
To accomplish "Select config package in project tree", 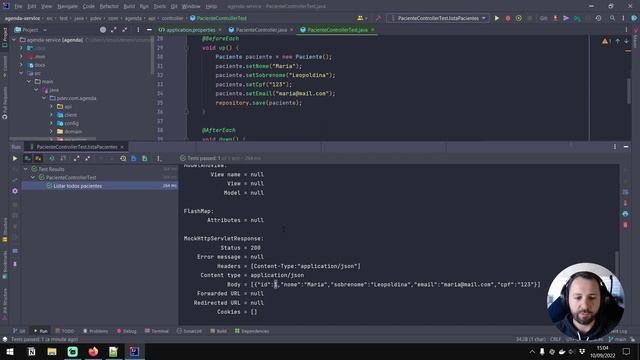I will click(x=71, y=123).
